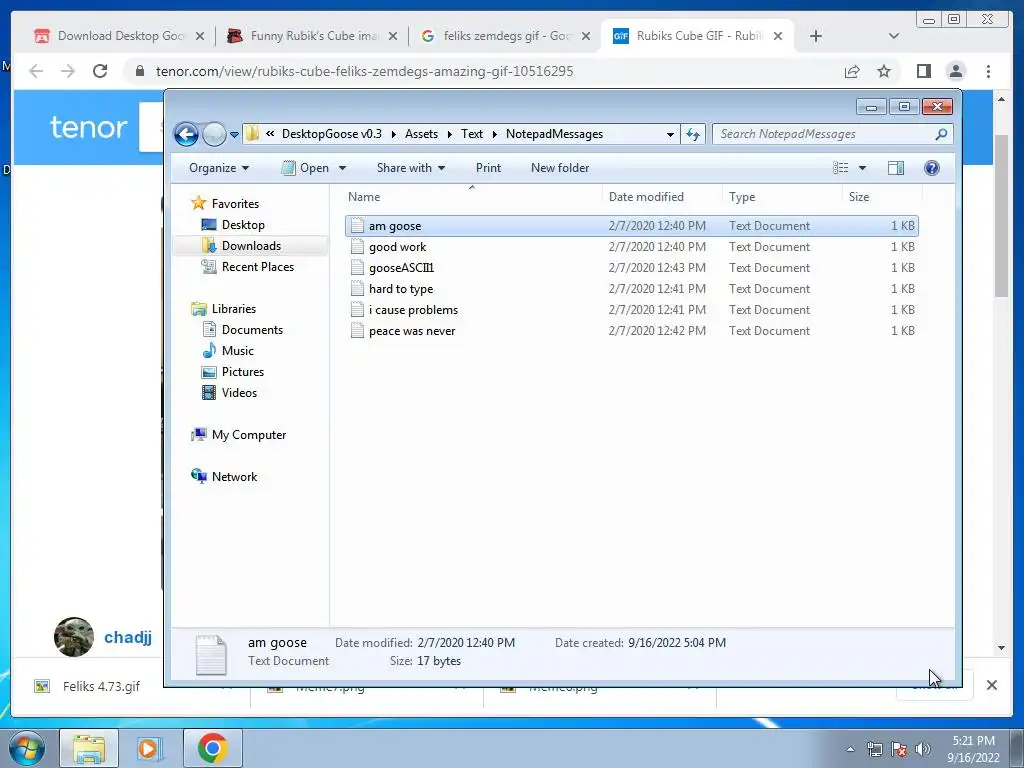Toggle Chrome's side panel icon
Viewport: 1024px width, 768px height.
pos(923,71)
